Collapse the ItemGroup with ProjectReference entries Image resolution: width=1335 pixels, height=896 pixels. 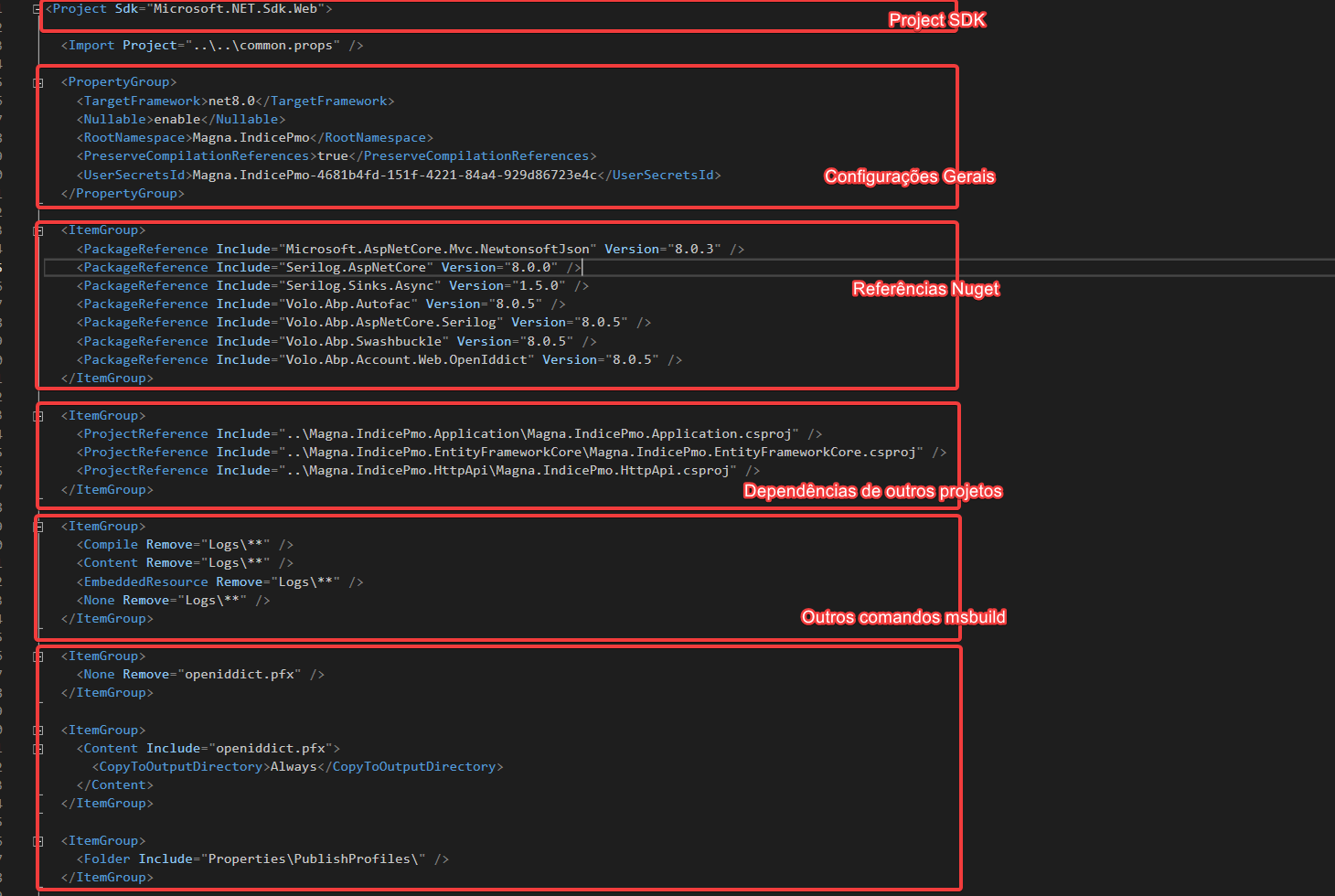[x=38, y=416]
